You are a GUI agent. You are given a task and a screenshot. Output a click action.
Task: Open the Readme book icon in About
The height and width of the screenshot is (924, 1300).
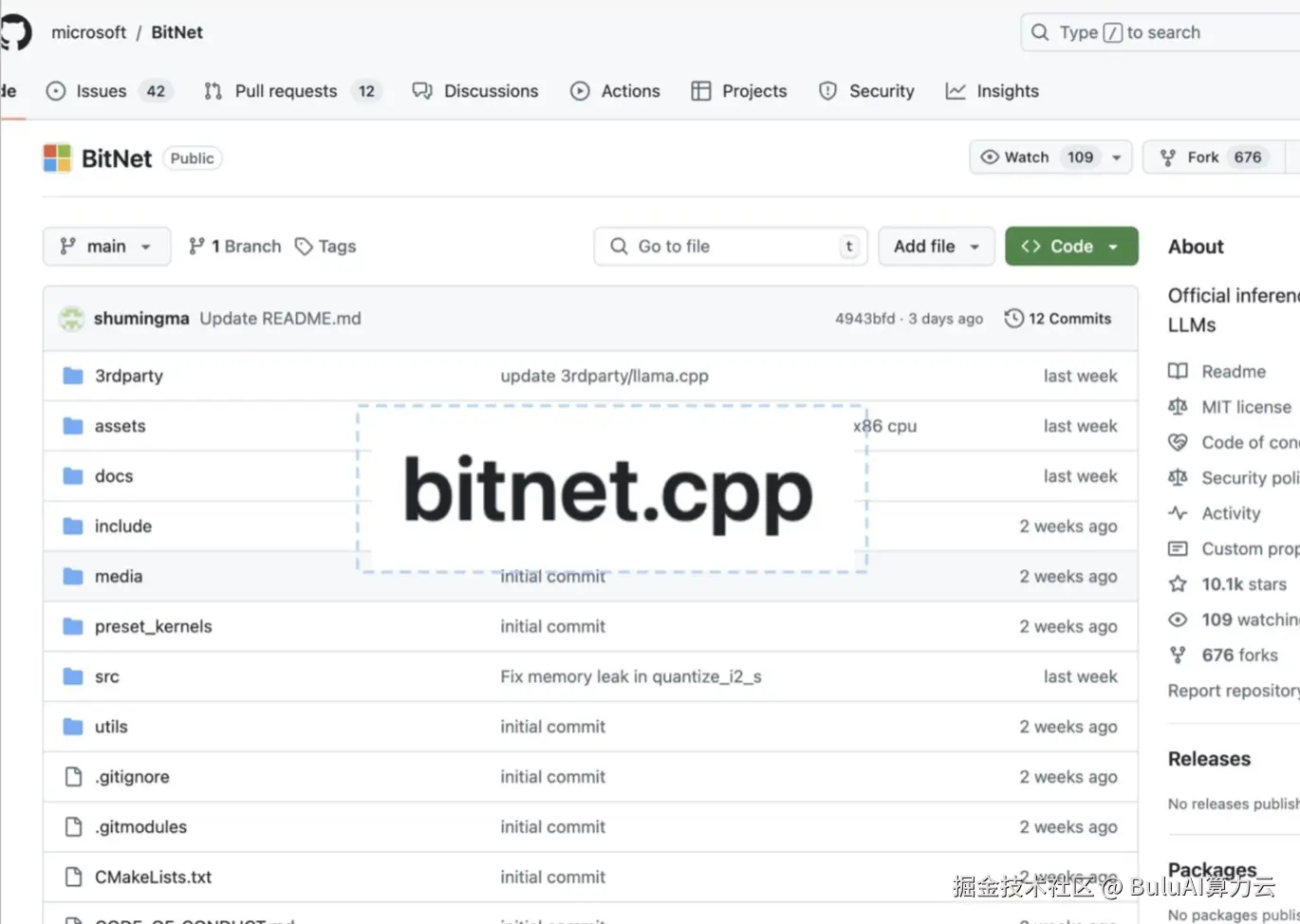[1178, 371]
